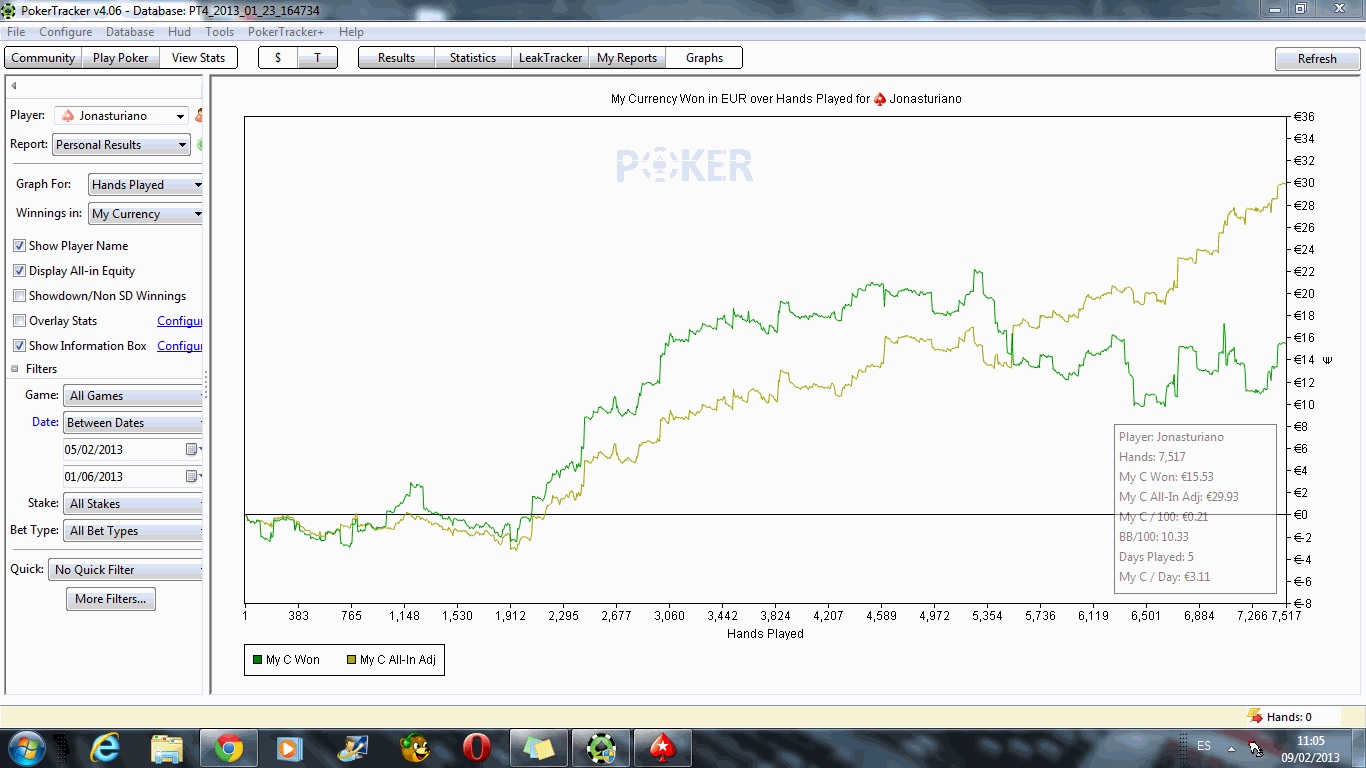Switch to PokerStars in the taskbar
This screenshot has width=1366, height=768.
point(663,748)
